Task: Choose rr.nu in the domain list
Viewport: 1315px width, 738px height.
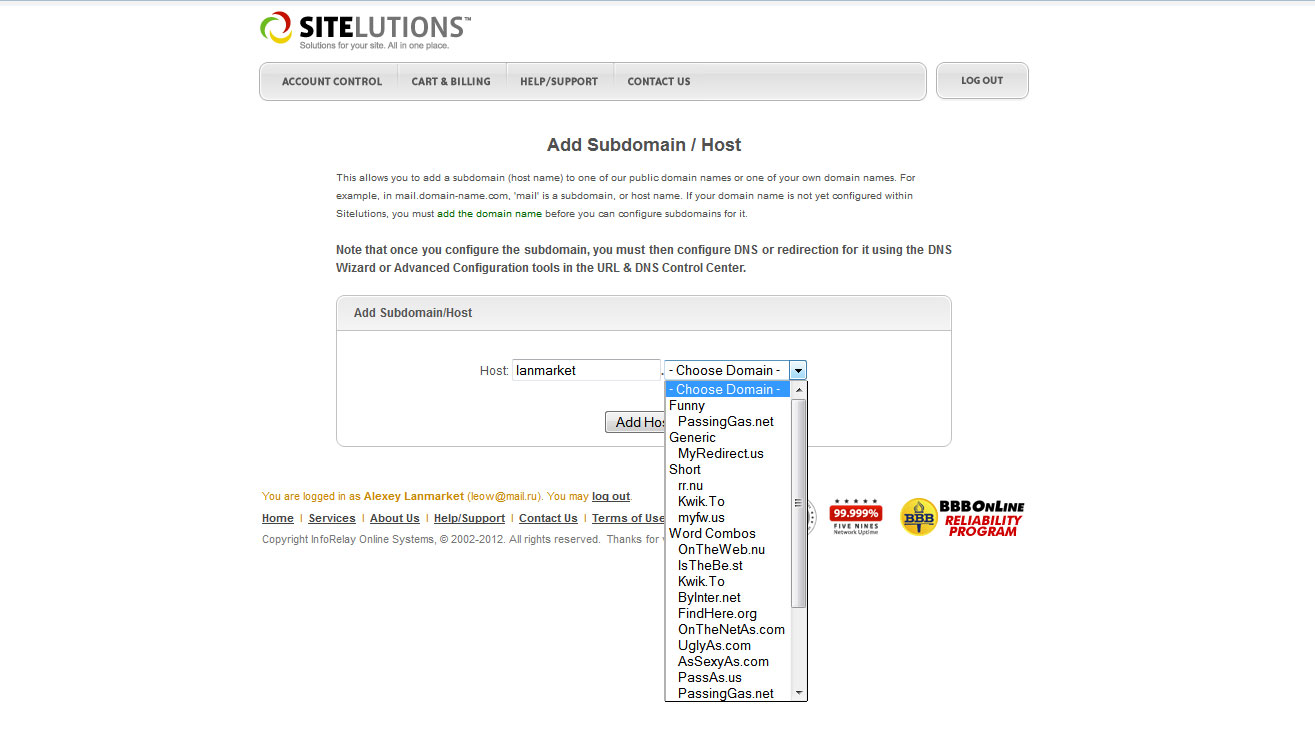Action: point(690,485)
